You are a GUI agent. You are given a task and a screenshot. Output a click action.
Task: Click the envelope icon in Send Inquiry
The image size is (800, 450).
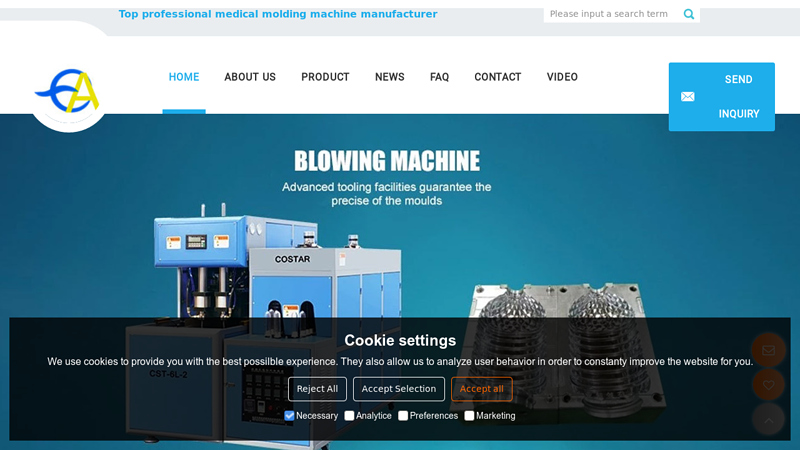coord(687,96)
